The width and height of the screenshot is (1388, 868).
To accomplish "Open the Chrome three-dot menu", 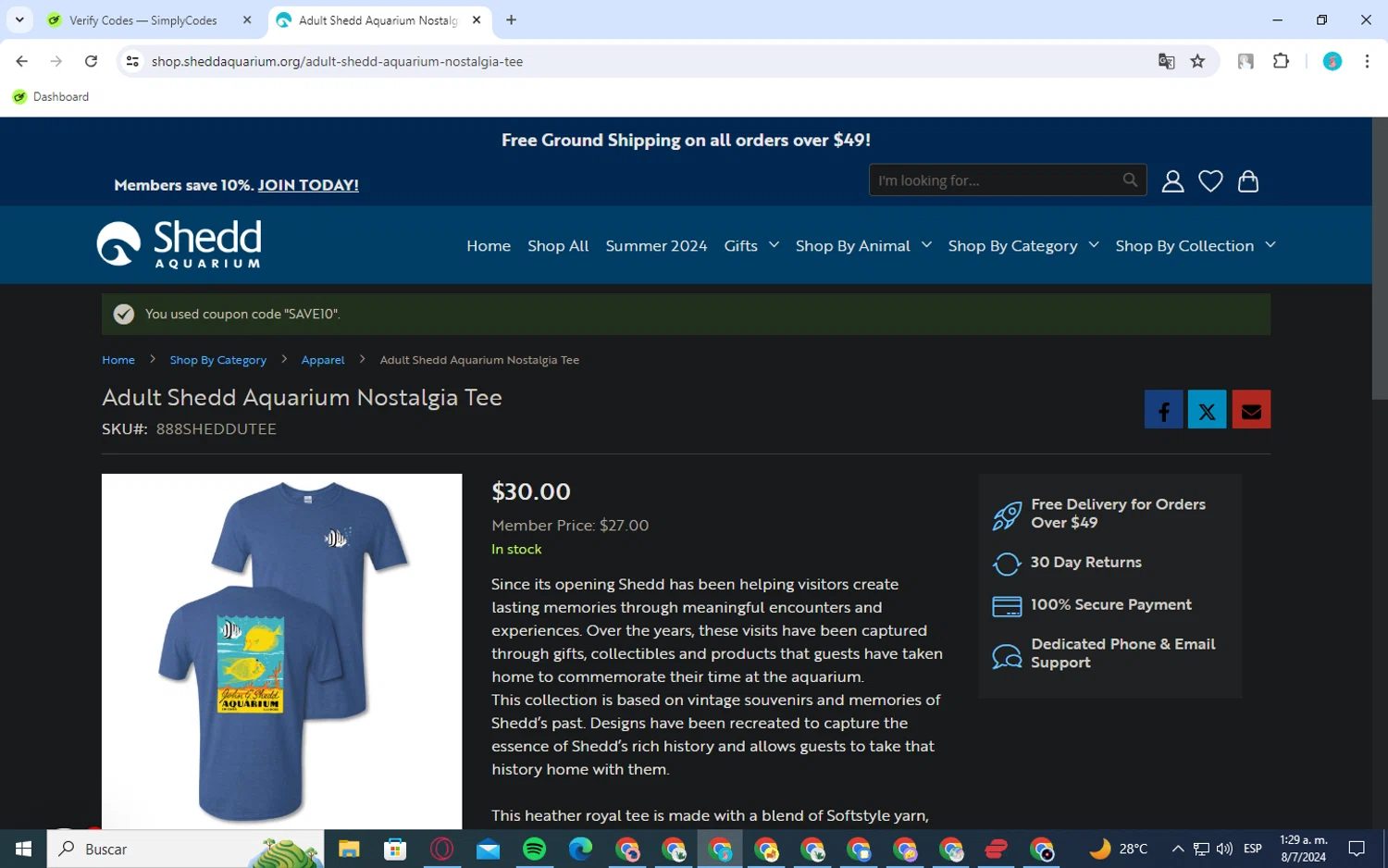I will tap(1367, 61).
